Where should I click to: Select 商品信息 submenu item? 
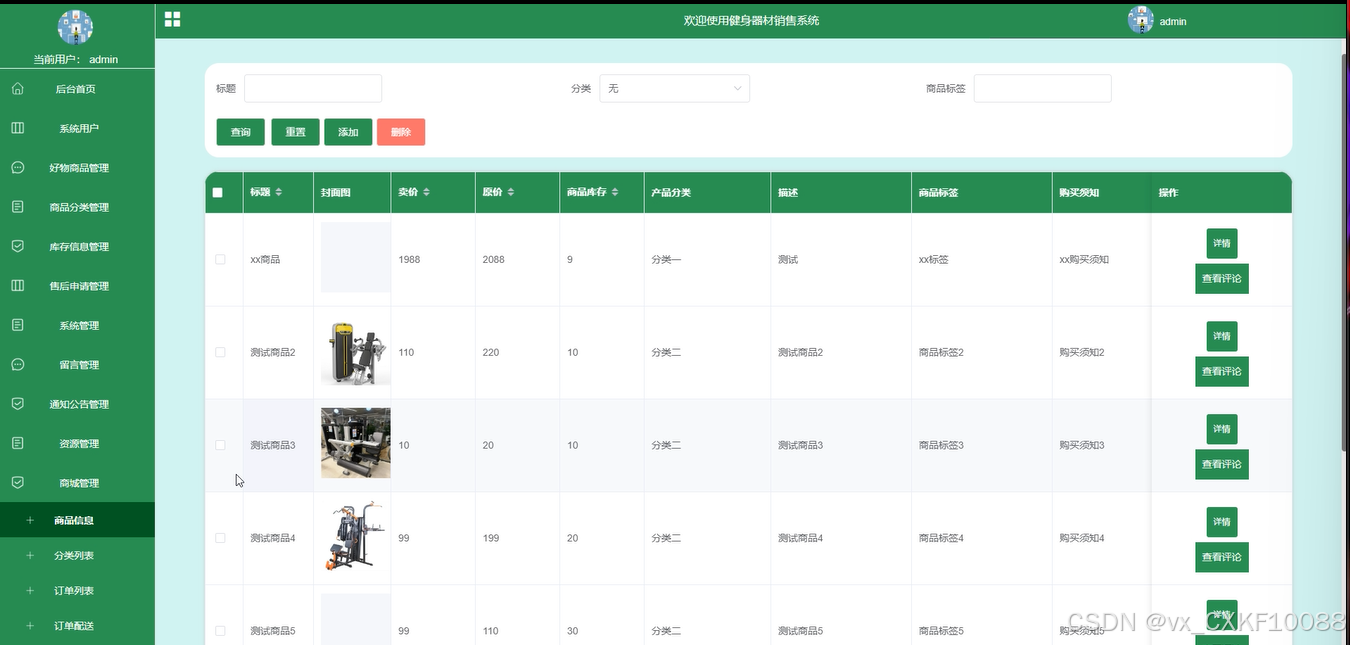tap(77, 520)
